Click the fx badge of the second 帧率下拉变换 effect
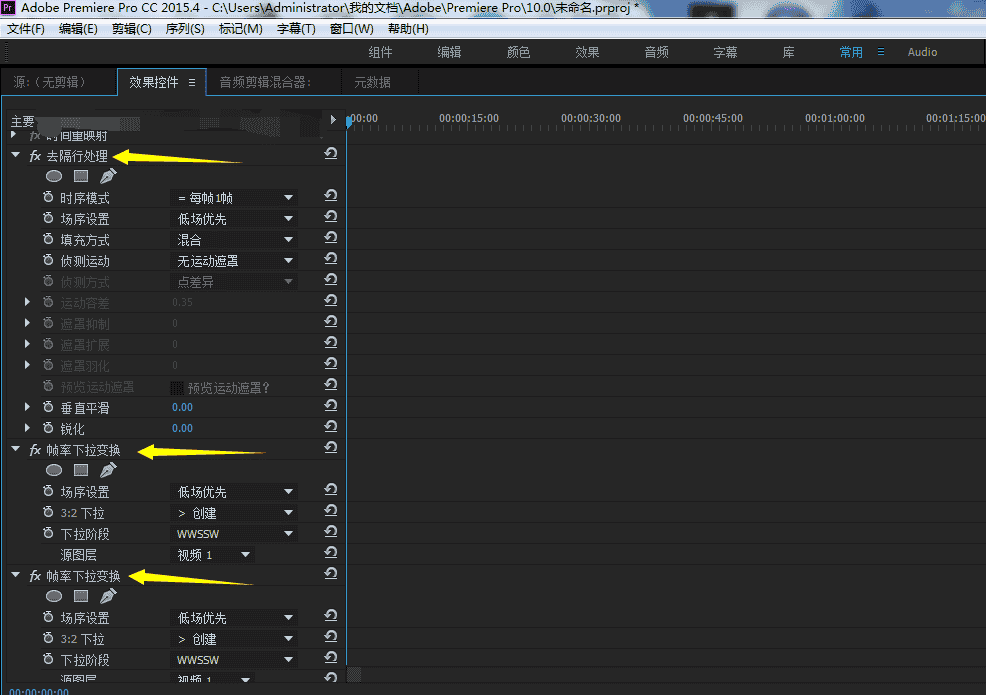 pyautogui.click(x=35, y=575)
